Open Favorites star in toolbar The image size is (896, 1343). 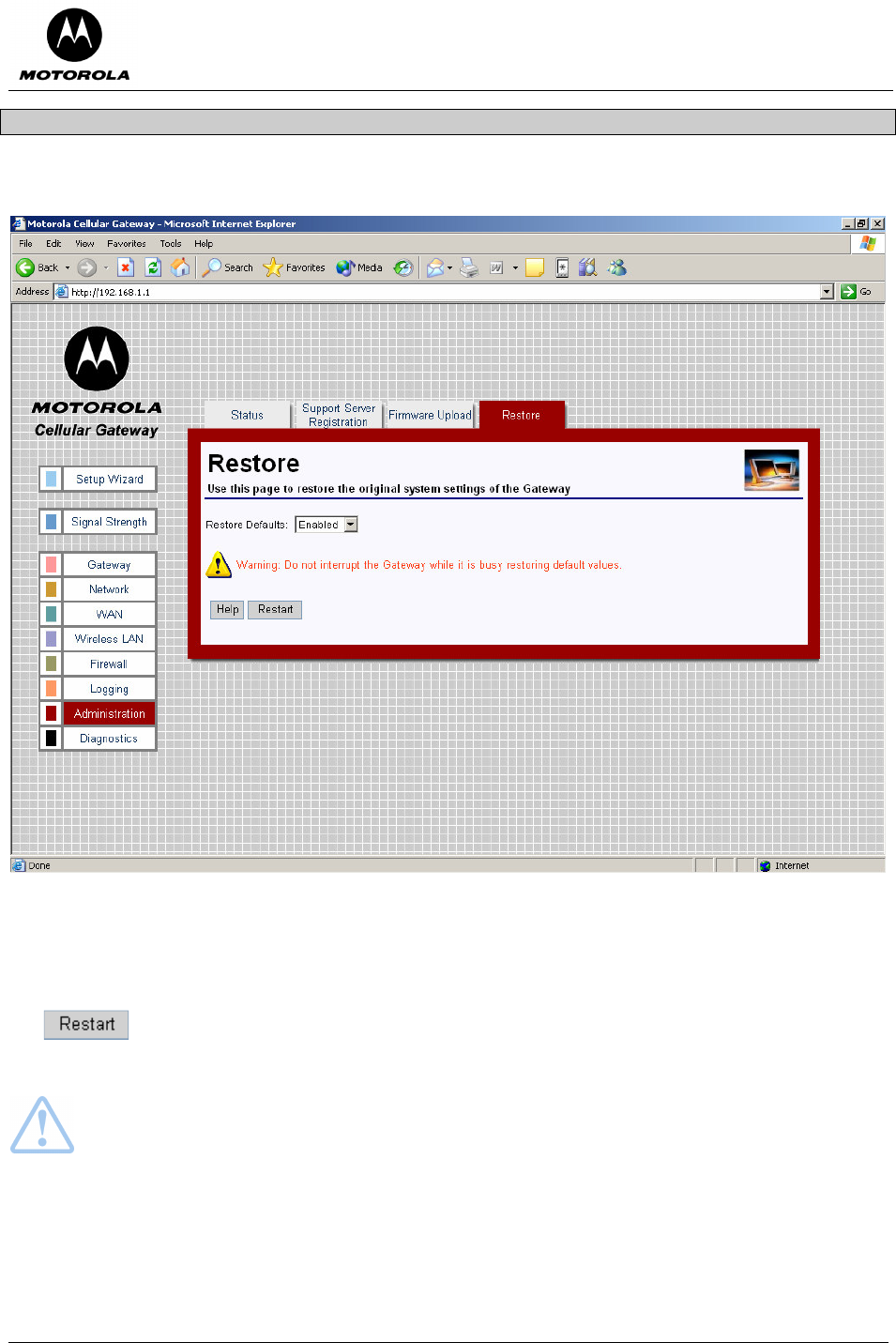[x=295, y=267]
